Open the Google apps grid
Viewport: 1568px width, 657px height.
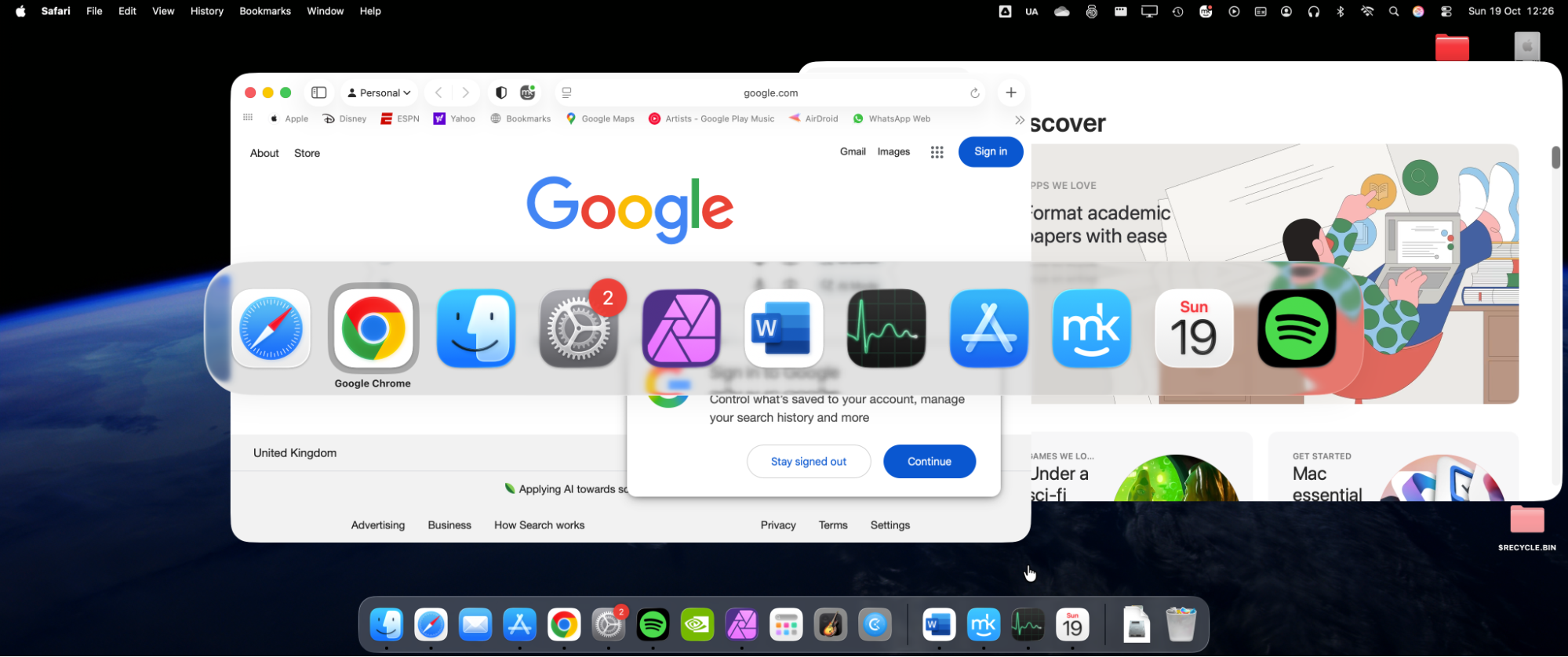(937, 152)
